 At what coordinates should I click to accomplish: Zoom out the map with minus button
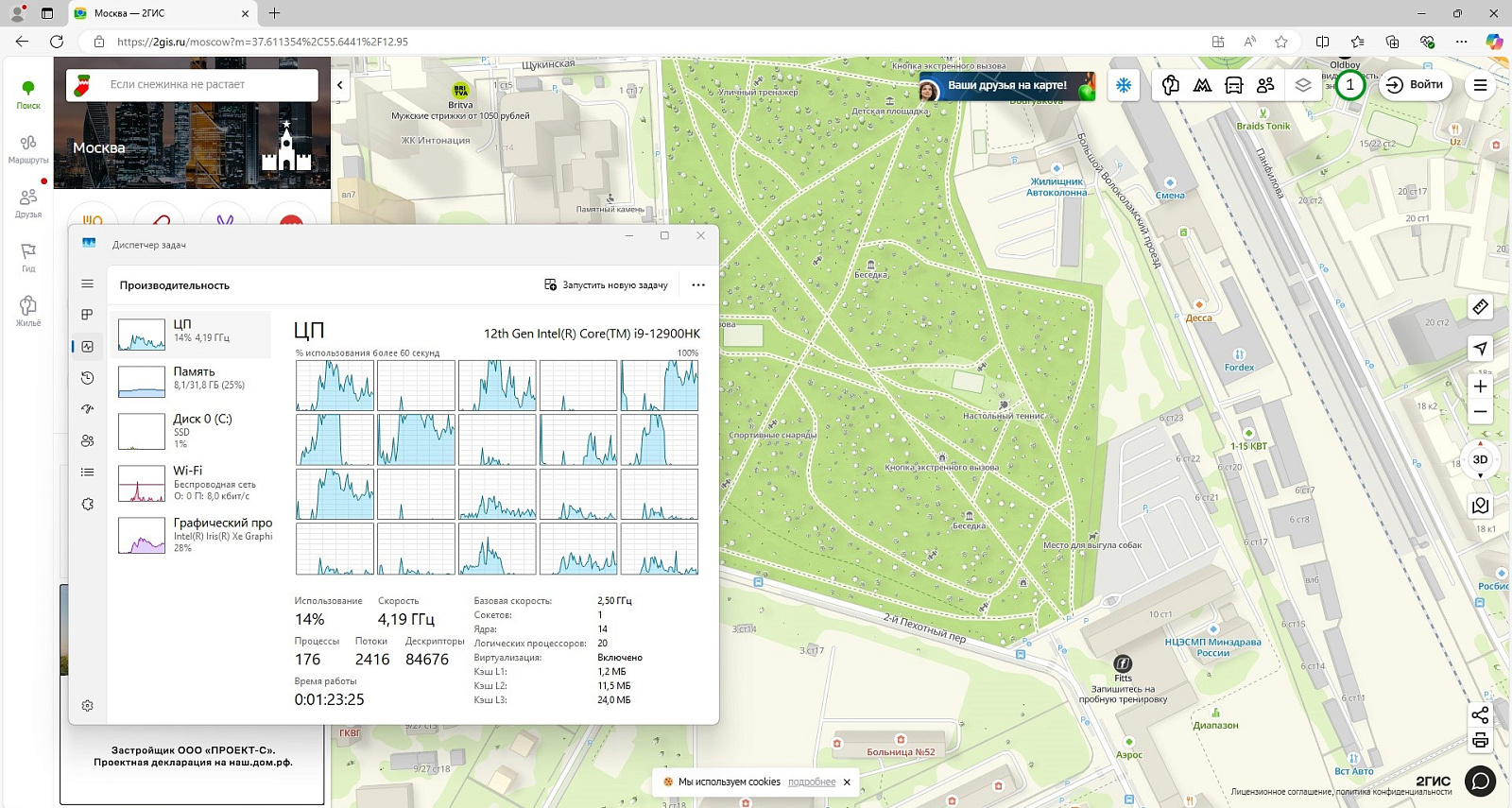tap(1481, 412)
